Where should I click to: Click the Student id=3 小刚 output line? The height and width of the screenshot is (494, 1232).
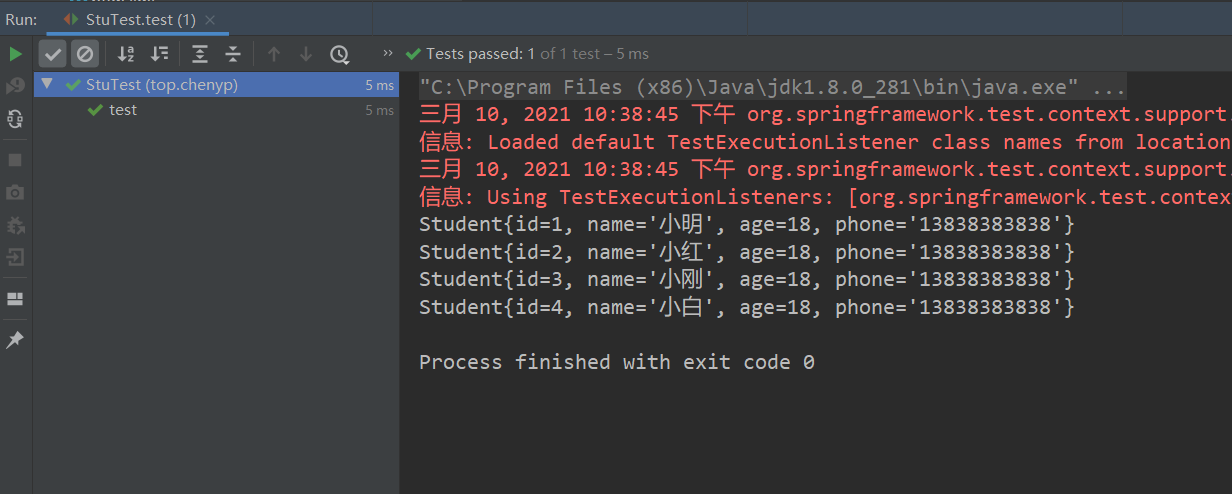coord(747,279)
